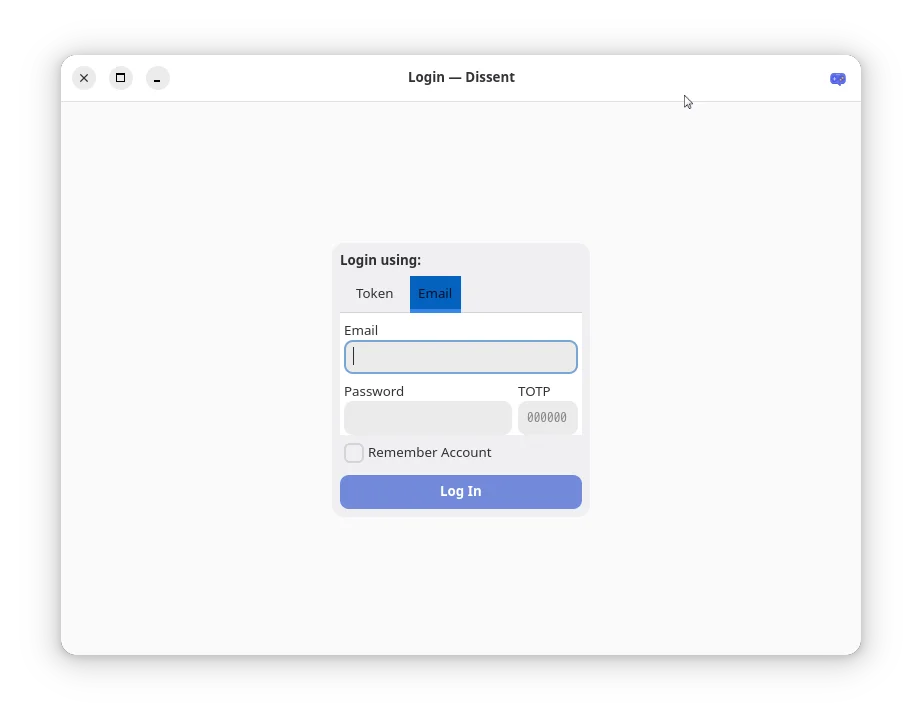The image size is (922, 722).
Task: Click the Password input field
Action: 427,417
